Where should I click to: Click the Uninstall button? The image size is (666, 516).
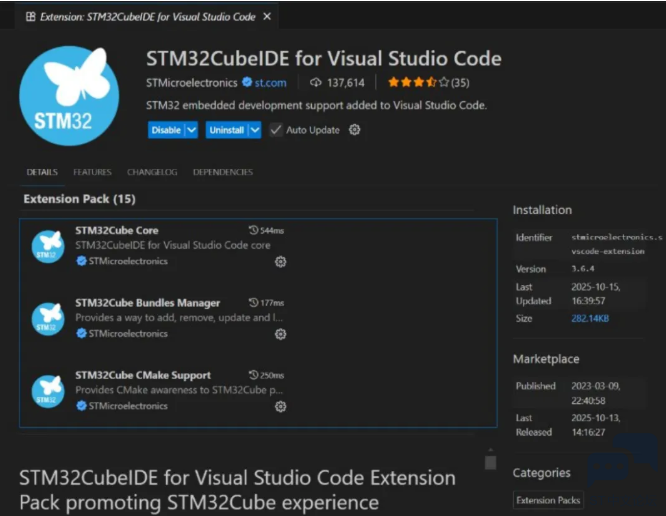tap(226, 130)
